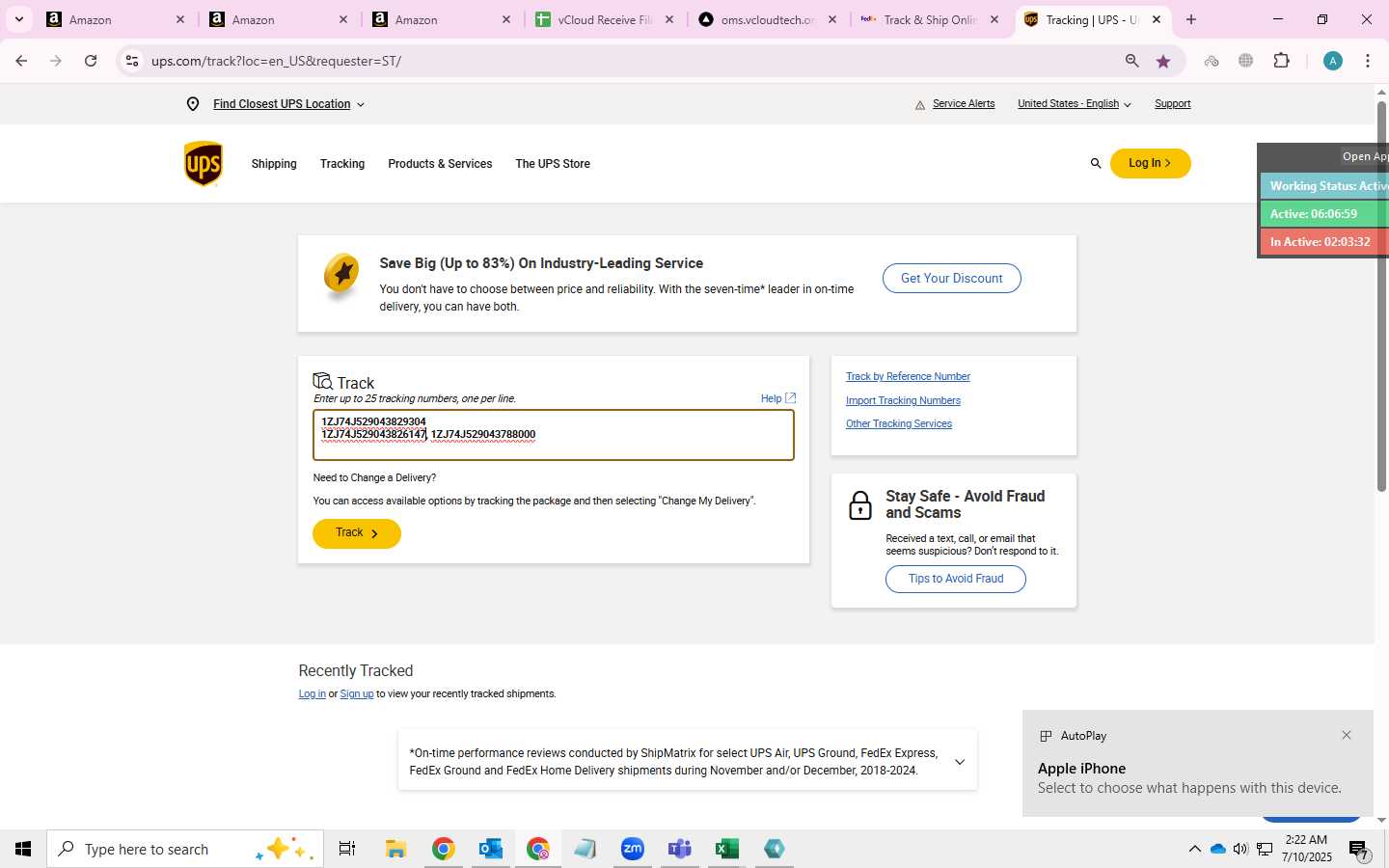This screenshot has width=1389, height=868.
Task: Click the globe extension icon in toolbar
Action: coord(1246,61)
